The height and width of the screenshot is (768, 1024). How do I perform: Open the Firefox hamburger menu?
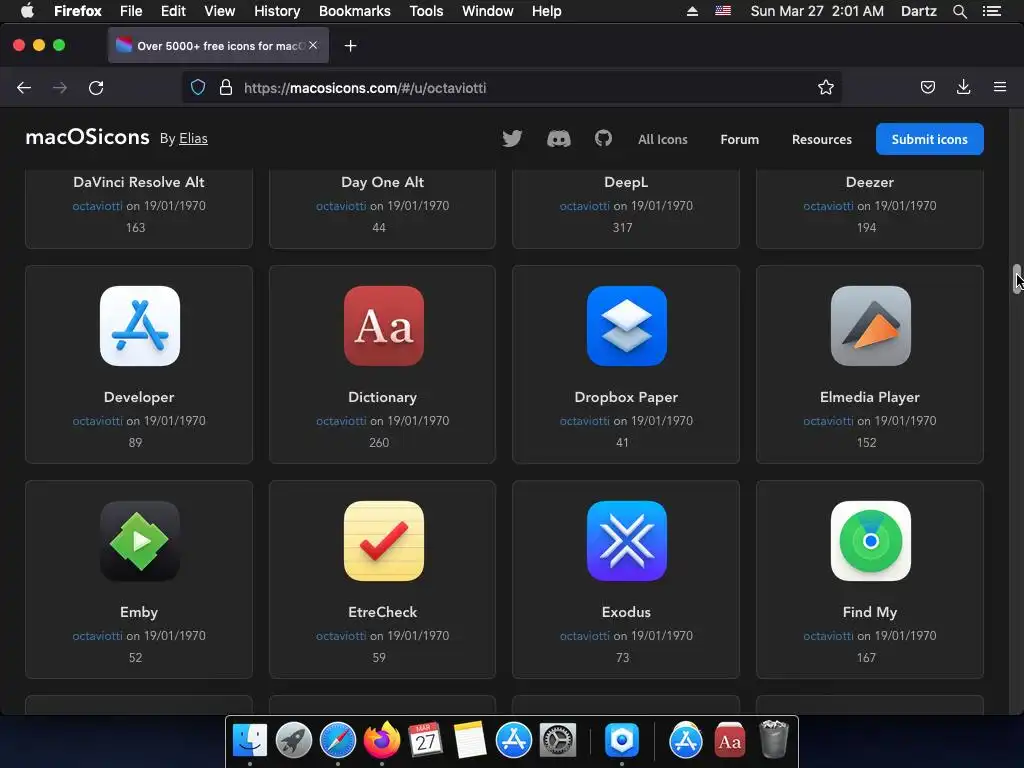click(x=1000, y=87)
